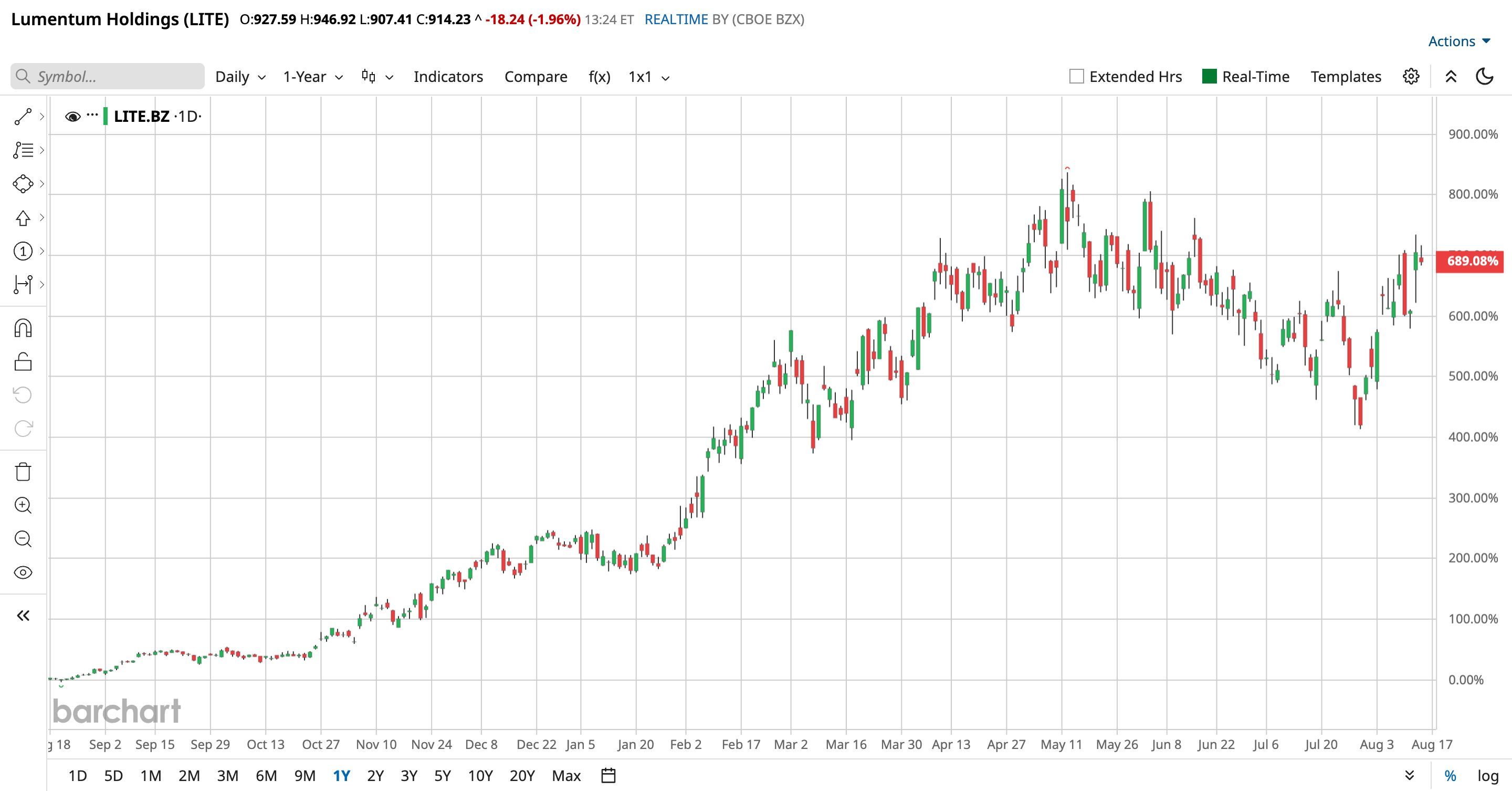
Task: Redo the last chart action
Action: pos(23,428)
